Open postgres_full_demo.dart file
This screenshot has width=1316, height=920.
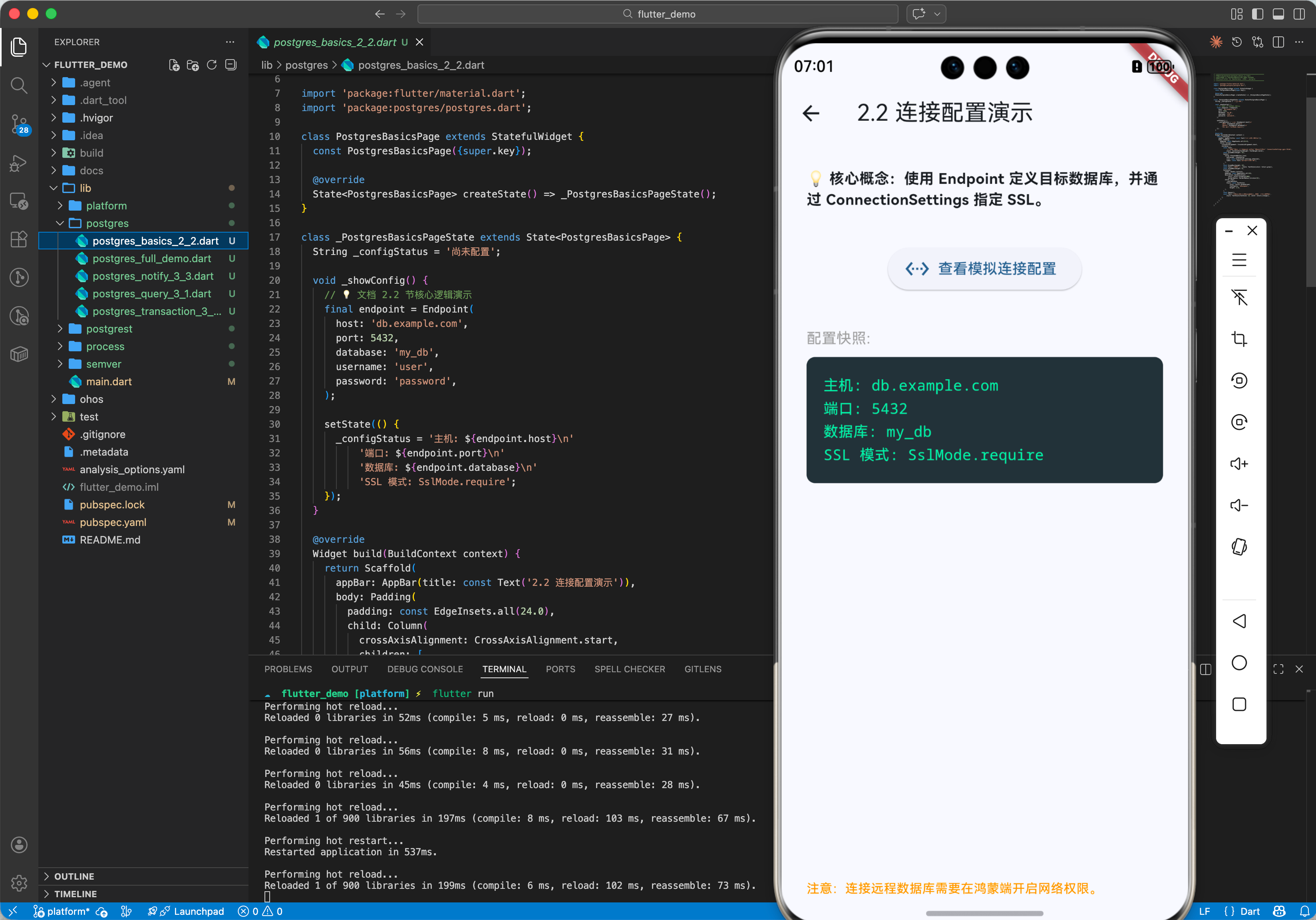151,259
